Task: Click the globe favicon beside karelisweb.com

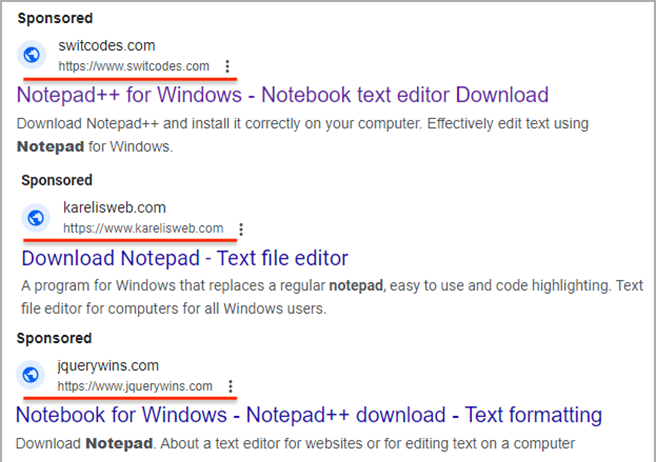Action: pos(35,217)
